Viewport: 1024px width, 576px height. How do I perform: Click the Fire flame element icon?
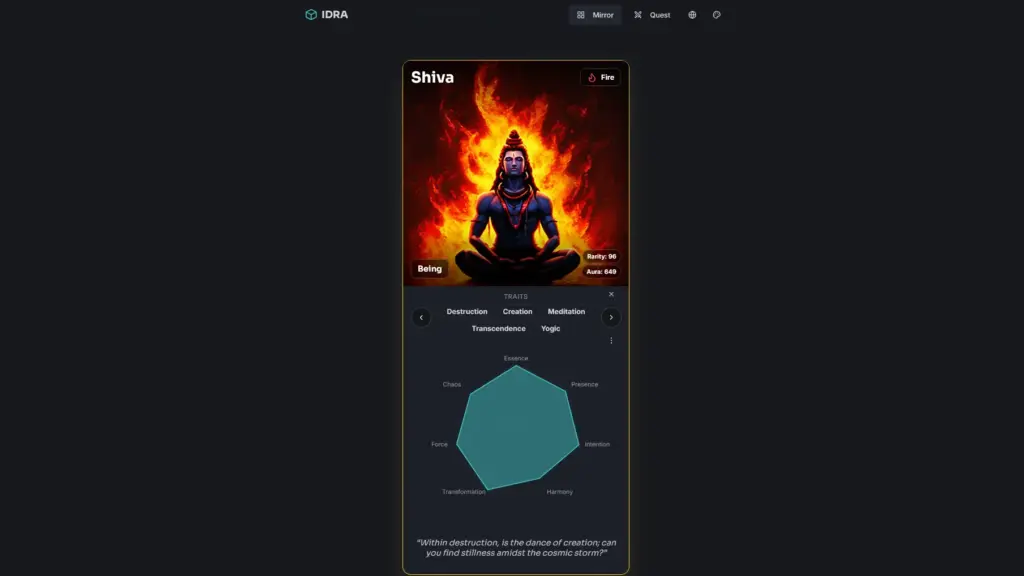592,77
